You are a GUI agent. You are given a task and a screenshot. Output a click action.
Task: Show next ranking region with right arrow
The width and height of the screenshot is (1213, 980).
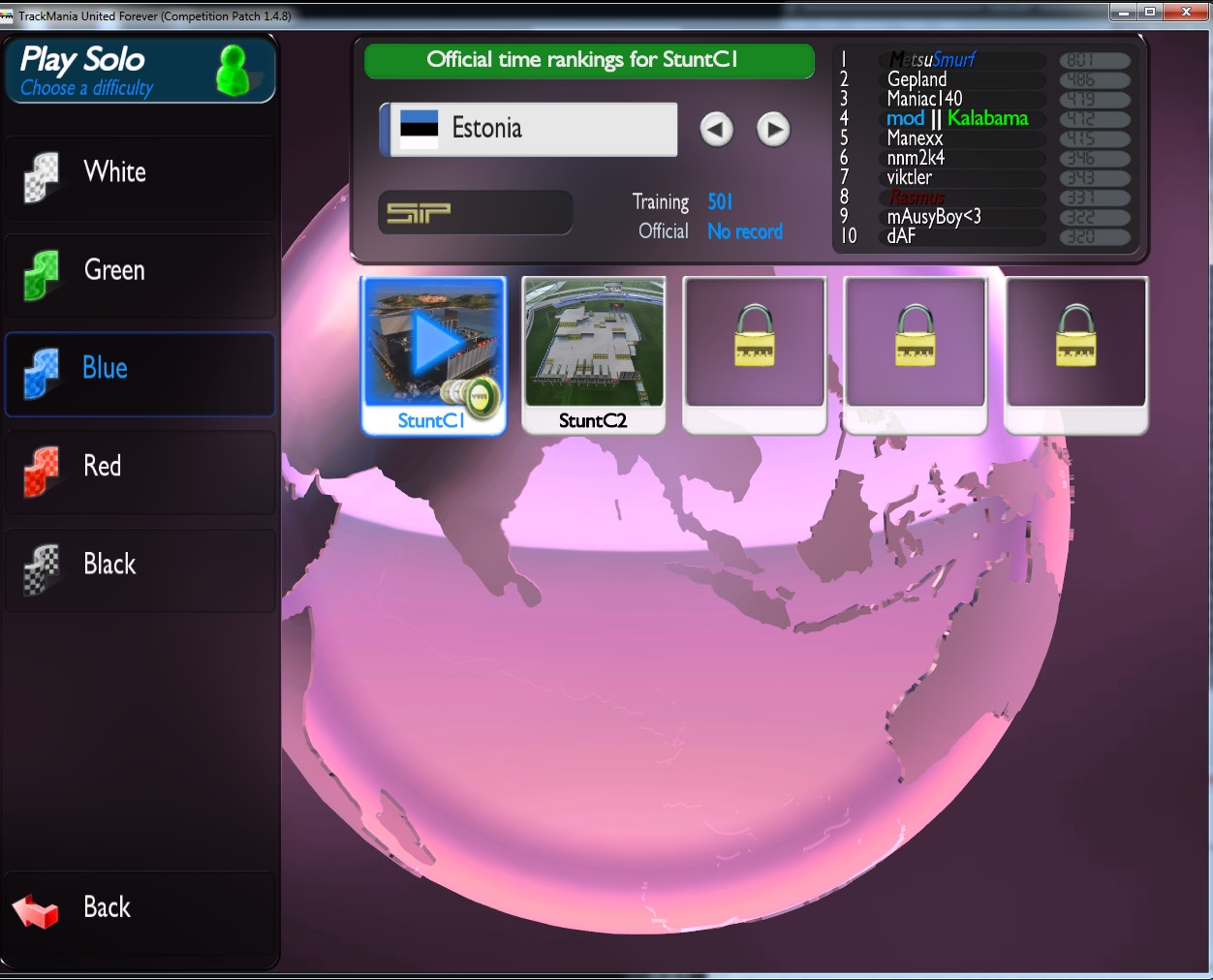point(773,129)
